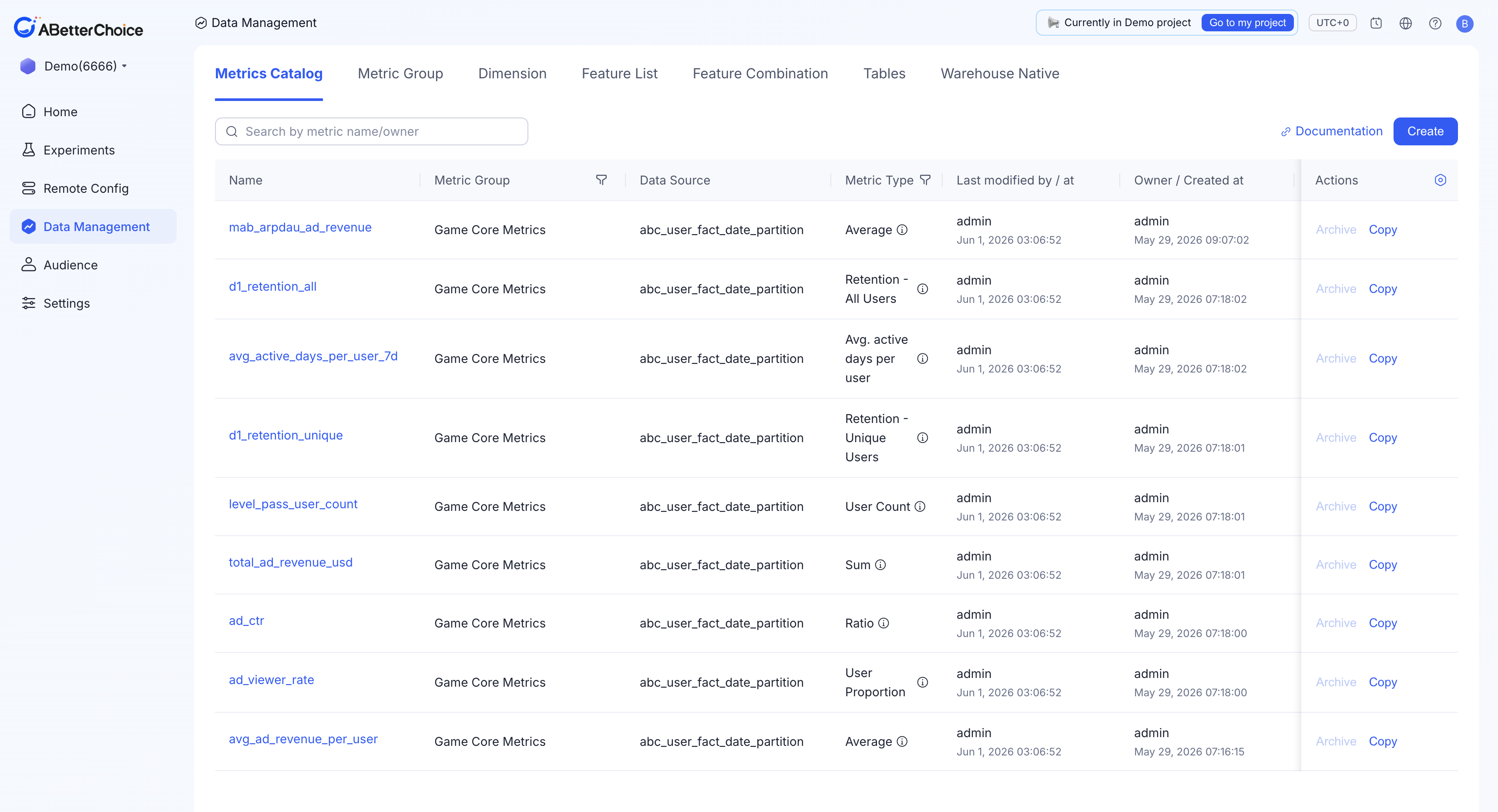Image resolution: width=1498 pixels, height=812 pixels.
Task: Open the help question mark icon
Action: [x=1435, y=23]
